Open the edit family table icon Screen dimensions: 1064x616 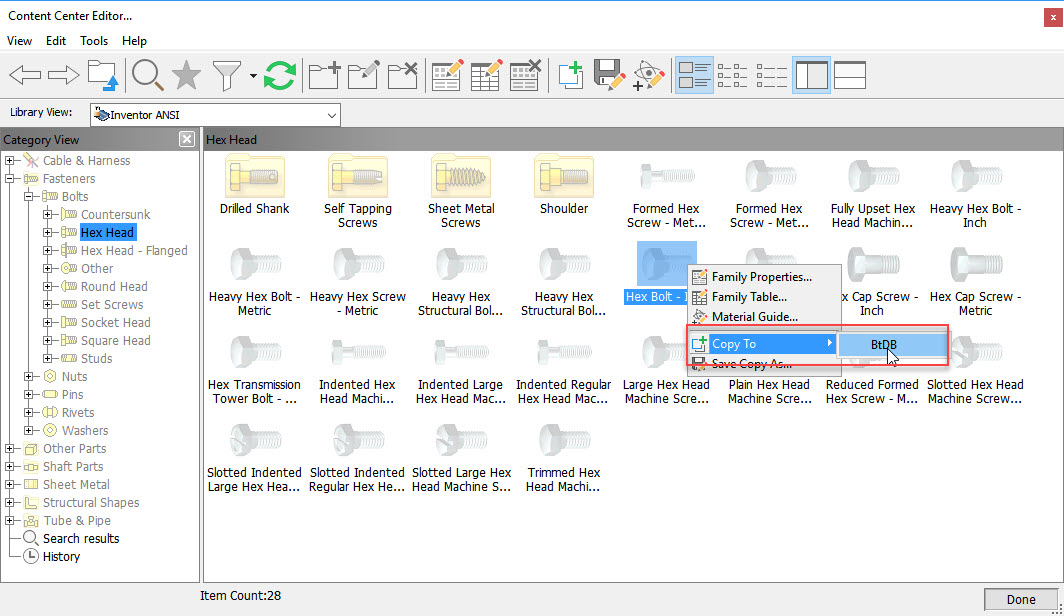pyautogui.click(x=485, y=75)
